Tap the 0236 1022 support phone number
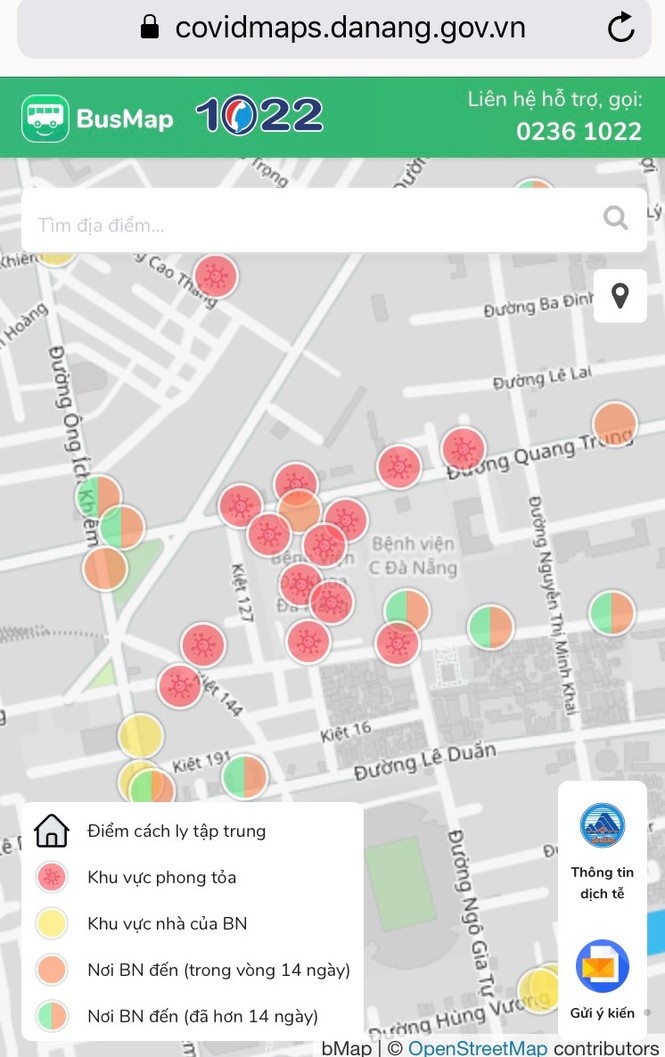This screenshot has height=1057, width=665. click(579, 131)
